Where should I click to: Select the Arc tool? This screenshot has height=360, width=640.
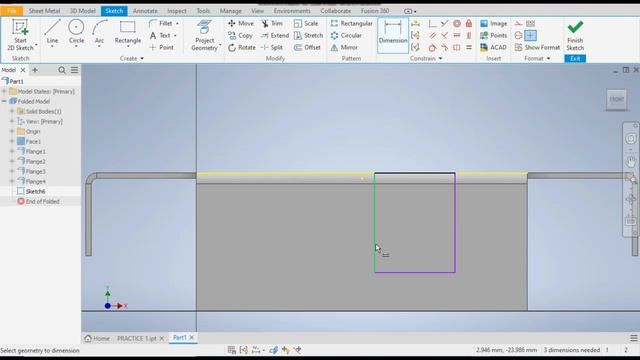pyautogui.click(x=99, y=32)
